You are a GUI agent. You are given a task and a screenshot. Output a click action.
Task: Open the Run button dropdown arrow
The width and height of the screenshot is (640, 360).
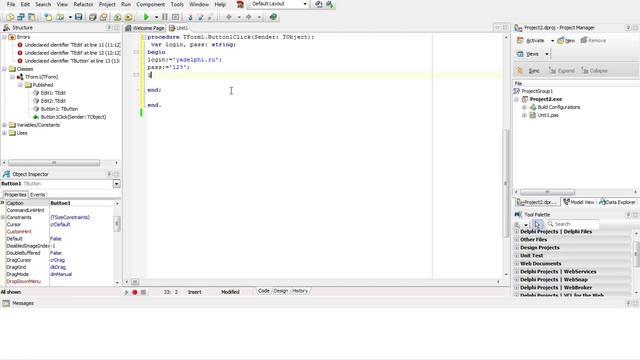pos(156,17)
